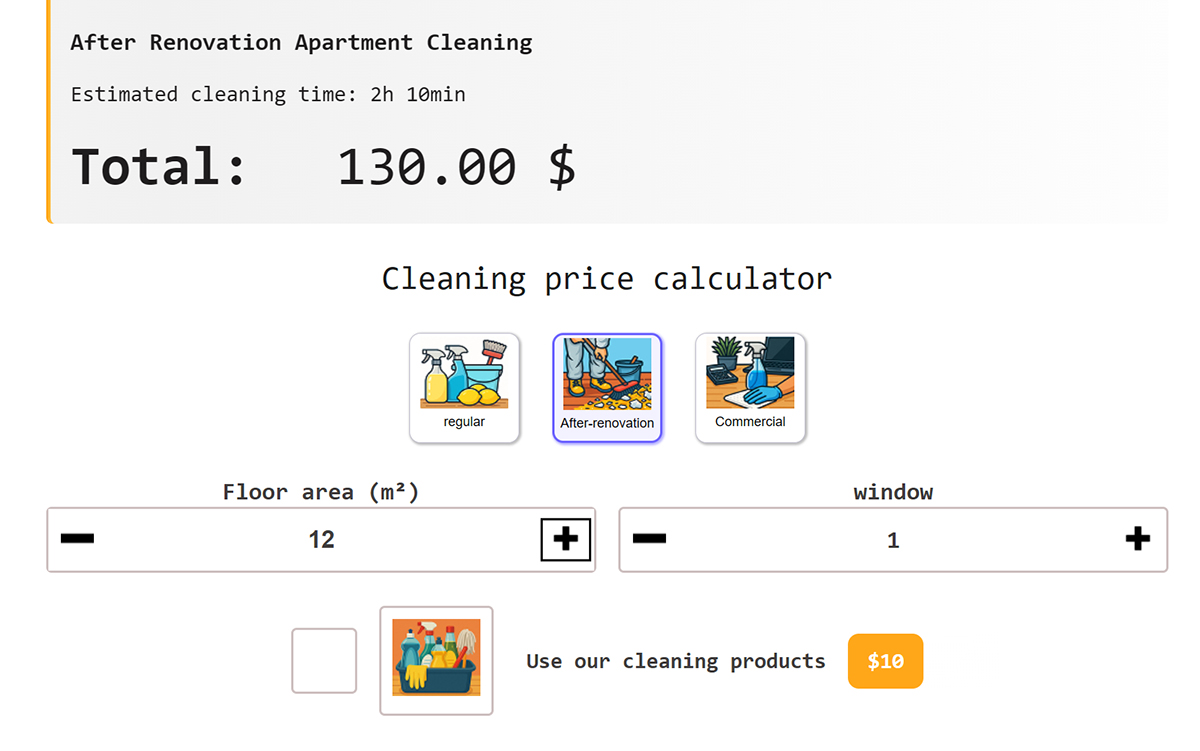Click the 'Floor area (m²)' label
The image size is (1200, 751).
tap(321, 492)
